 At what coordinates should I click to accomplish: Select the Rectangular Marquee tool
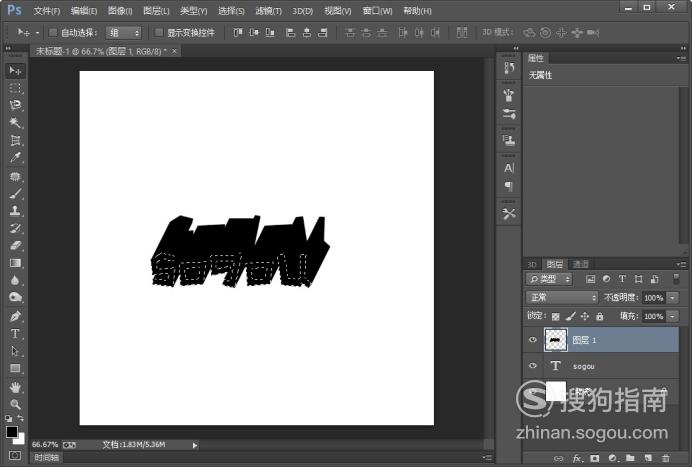click(15, 88)
